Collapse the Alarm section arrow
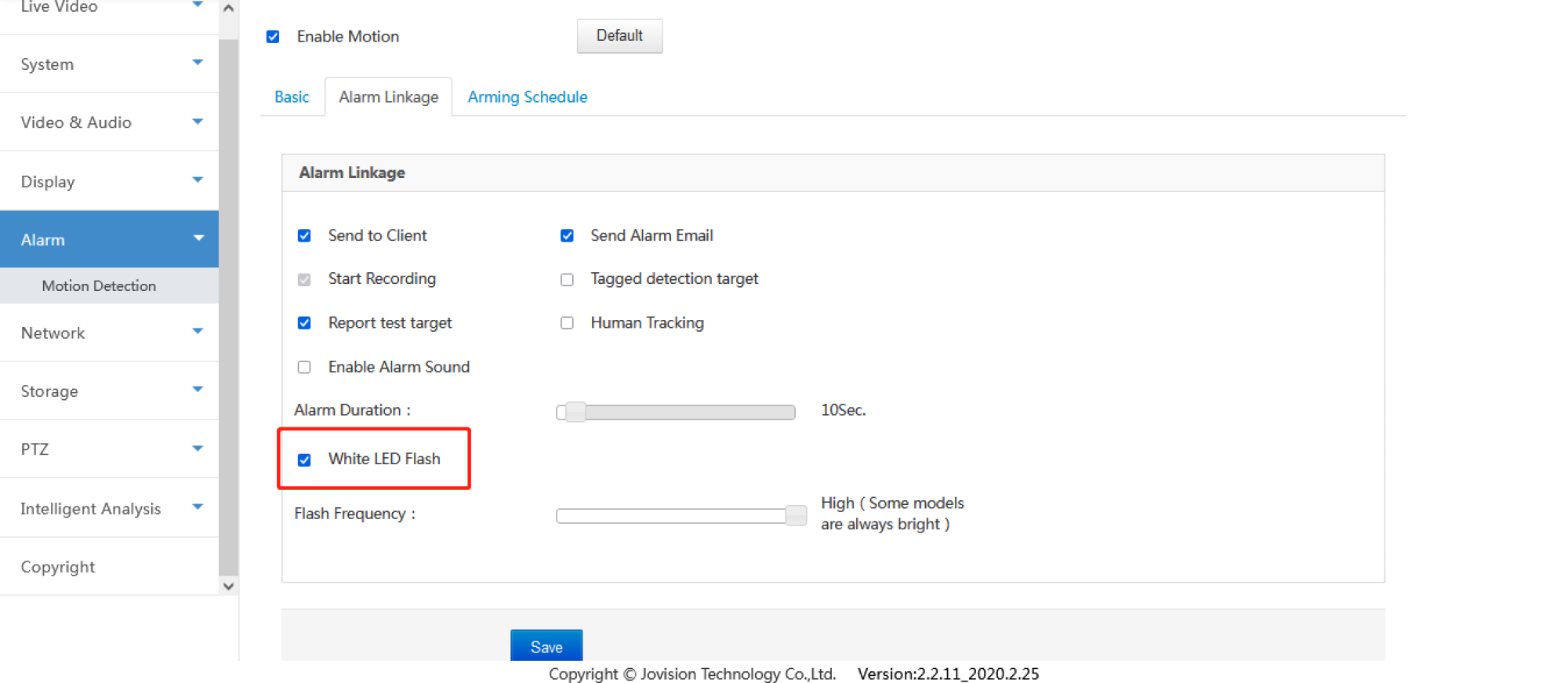The height and width of the screenshot is (683, 1568). (198, 238)
